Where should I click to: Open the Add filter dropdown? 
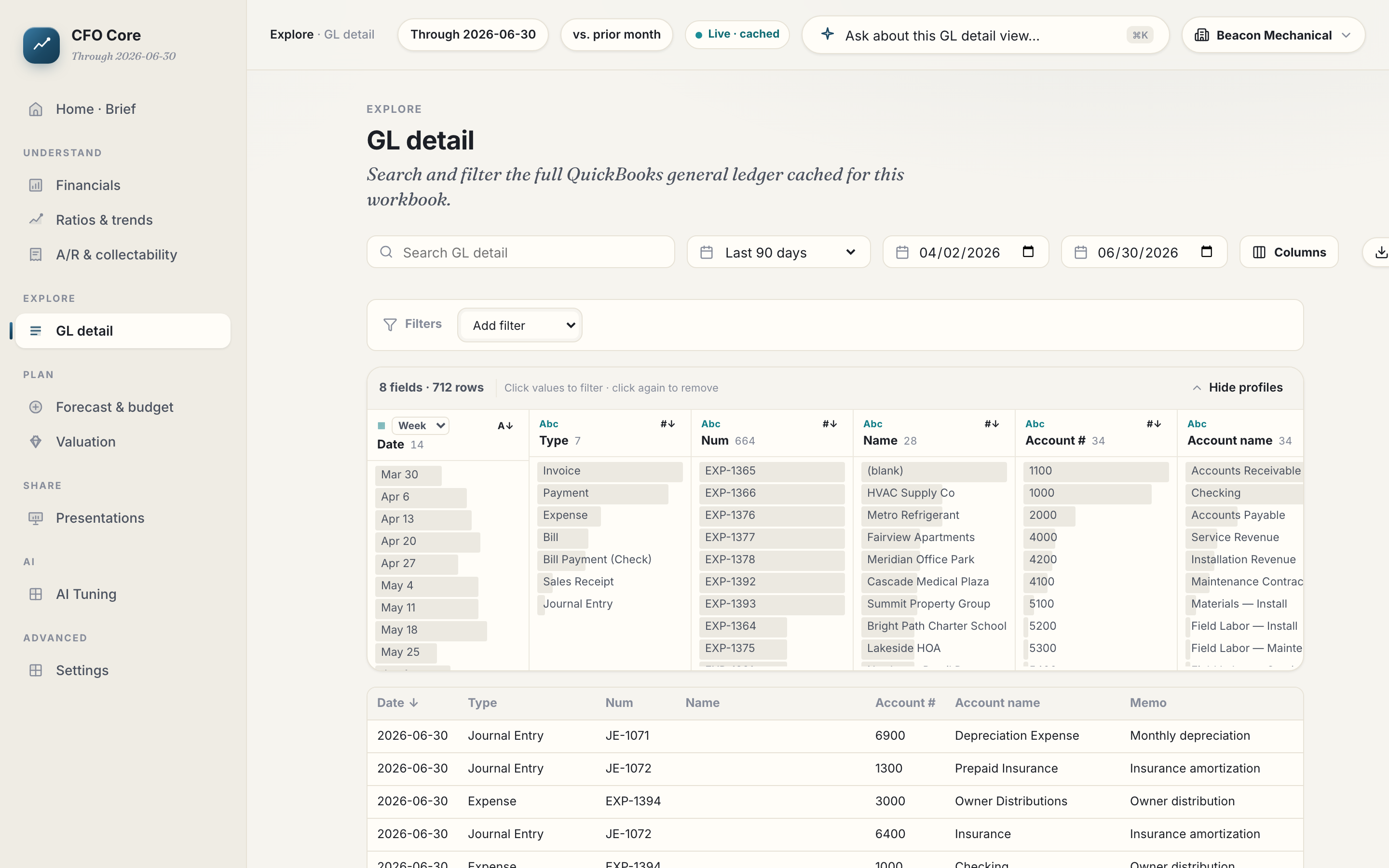520,325
